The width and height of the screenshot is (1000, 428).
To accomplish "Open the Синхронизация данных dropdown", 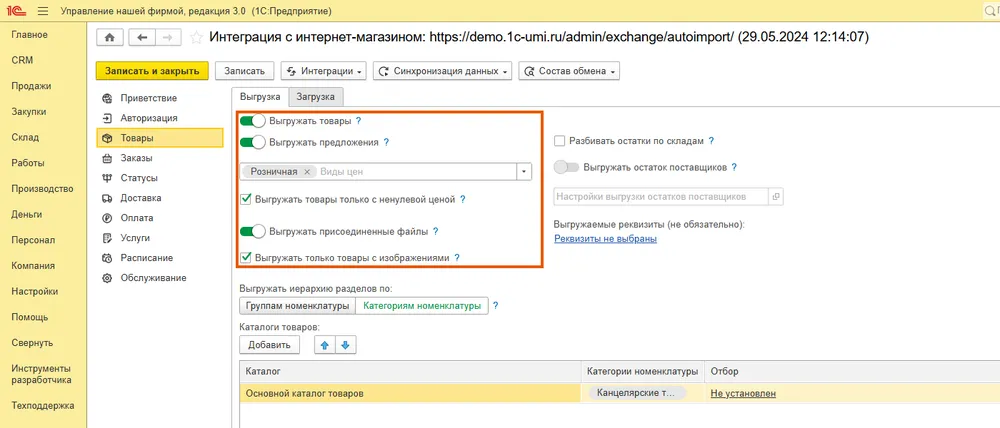I will pyautogui.click(x=444, y=71).
